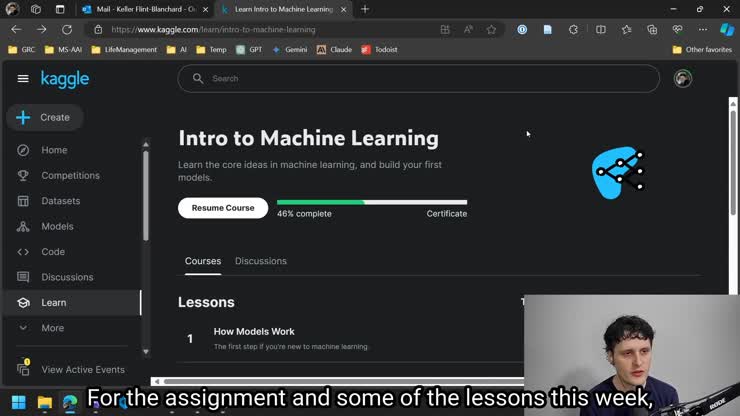Open a new browser tab
Image resolution: width=740 pixels, height=416 pixels.
coord(365,9)
